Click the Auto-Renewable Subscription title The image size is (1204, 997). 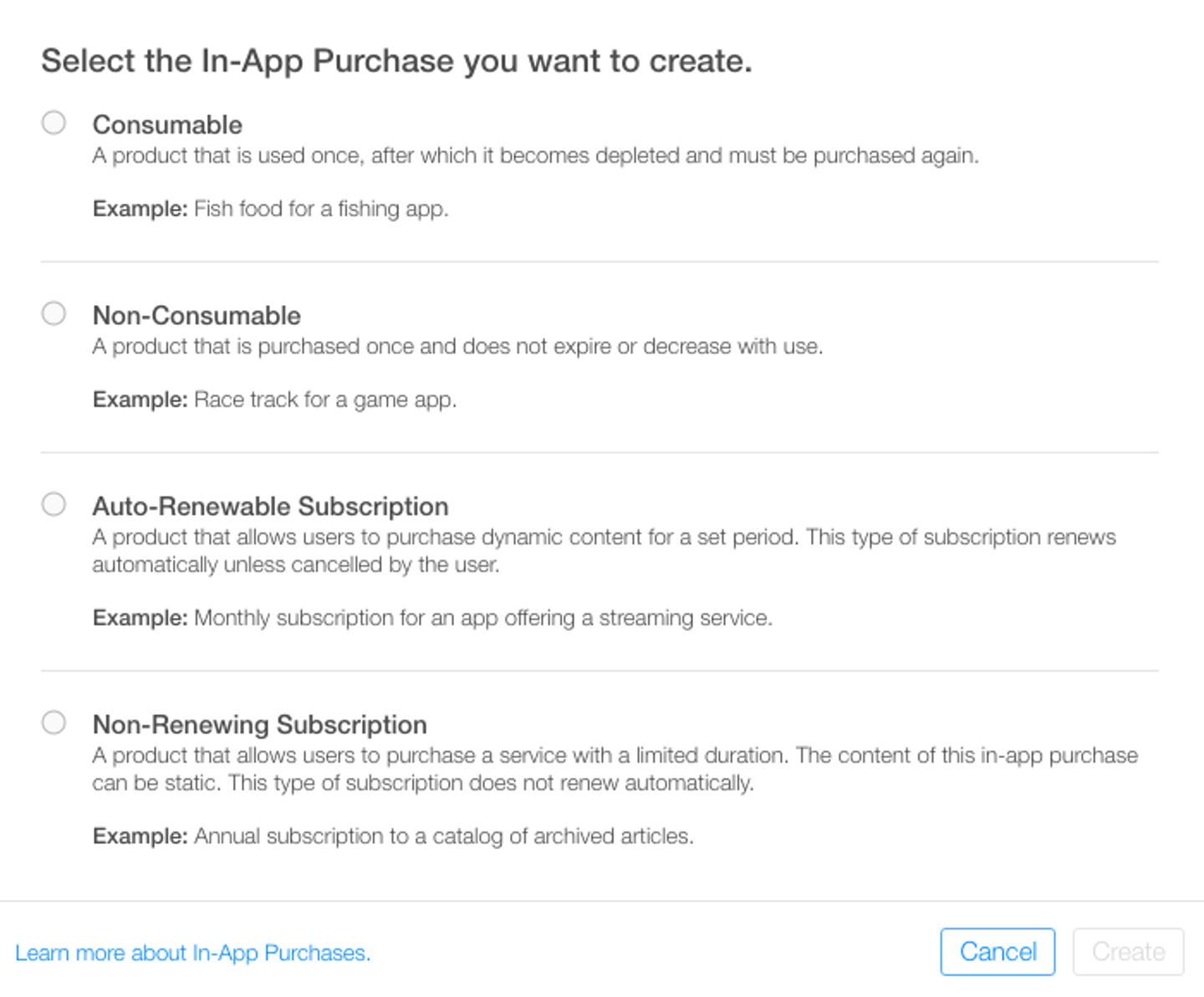click(x=270, y=506)
